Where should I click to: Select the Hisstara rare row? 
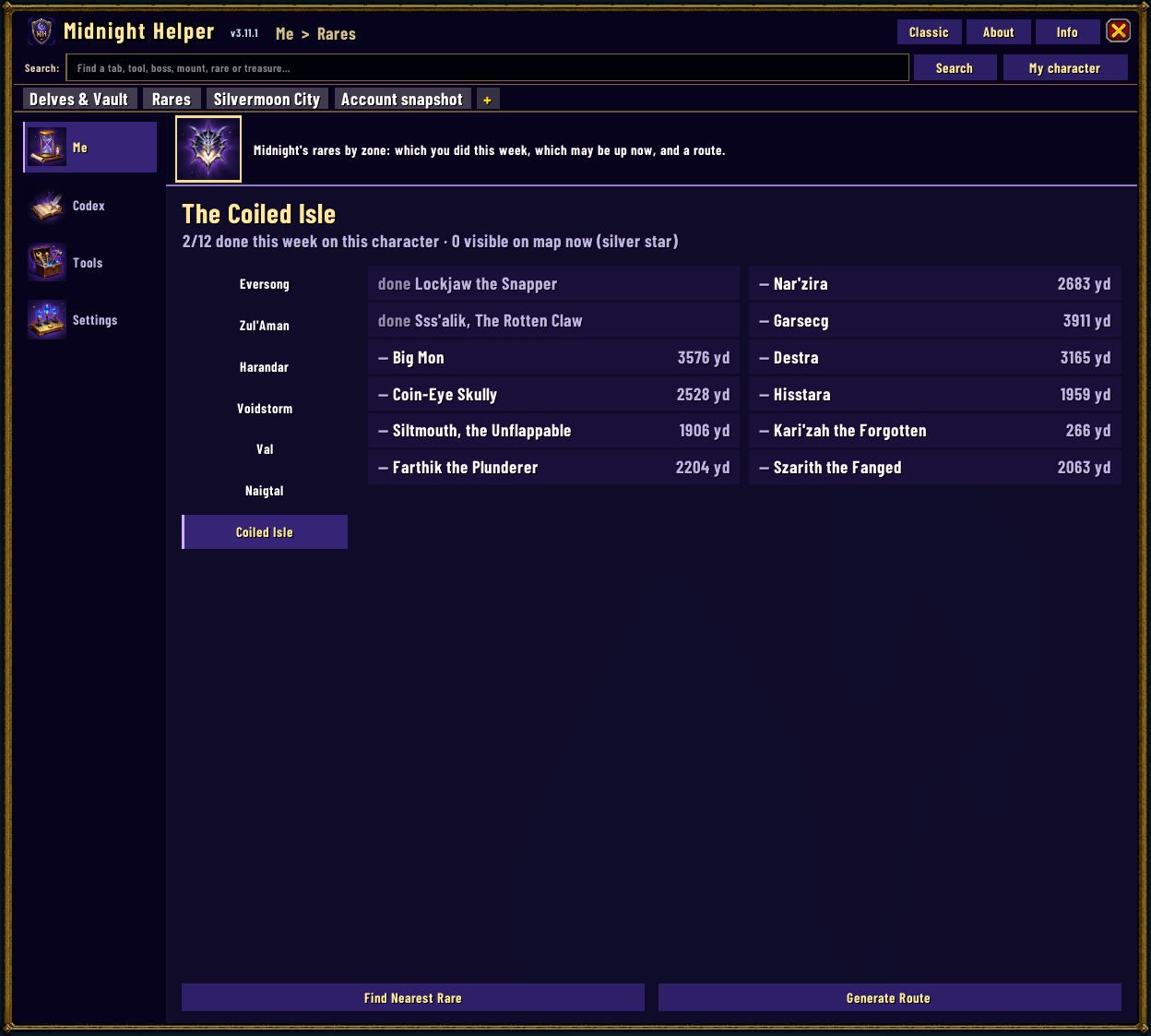tap(935, 395)
